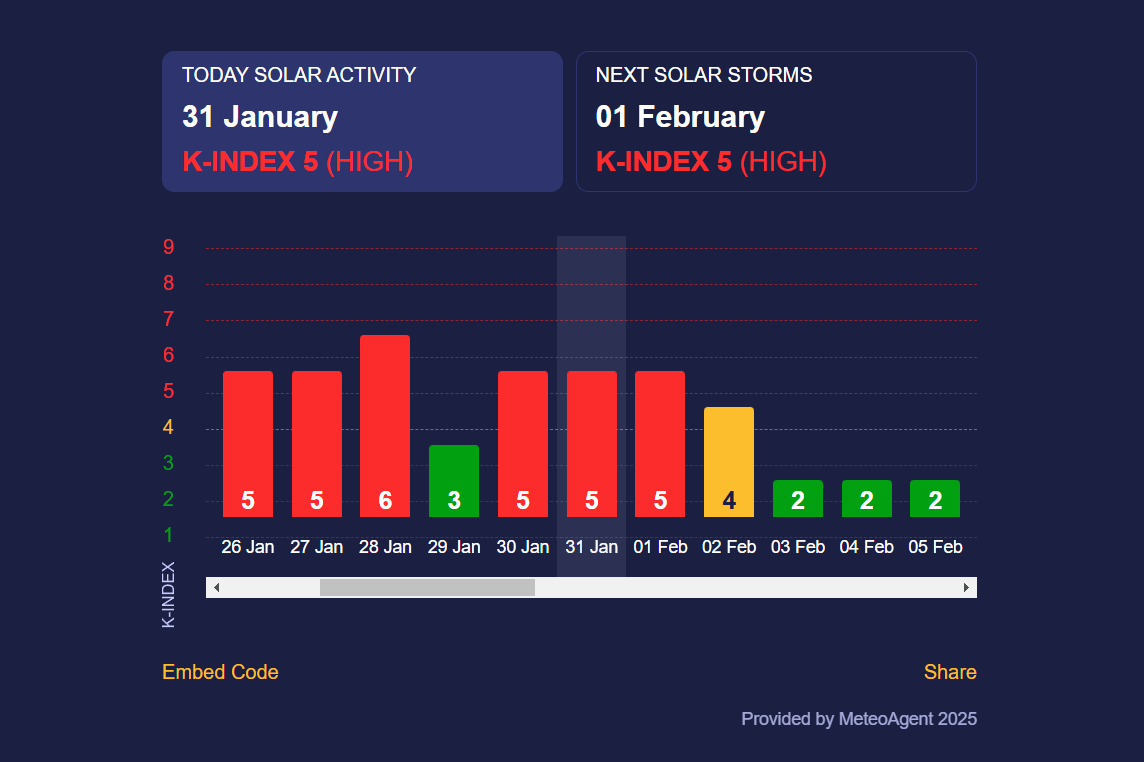Select the highlighted 31 Jan bar

[x=591, y=443]
